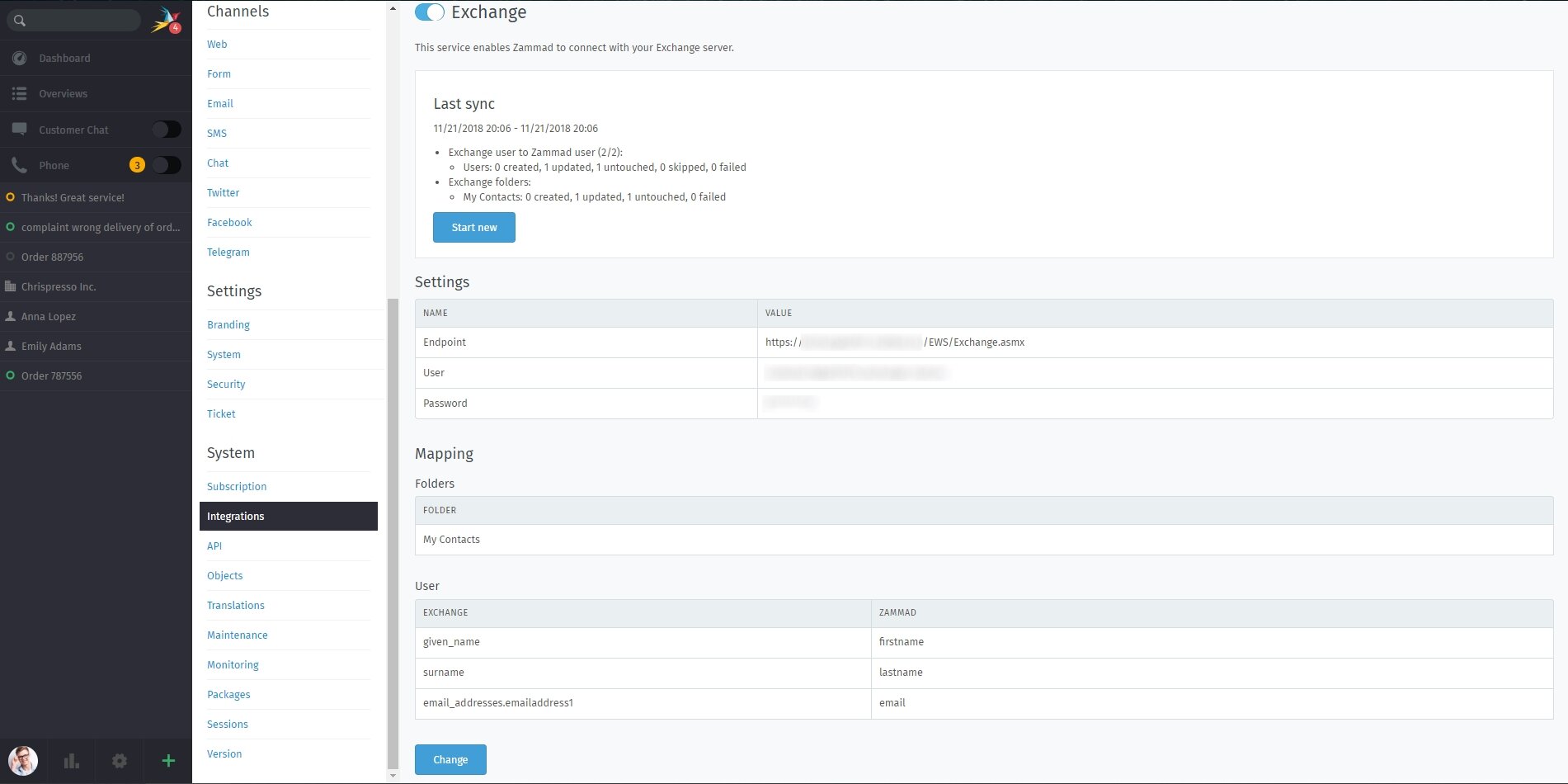Click the Customer Chat speech bubble icon
This screenshot has height=784, width=1568.
coord(18,130)
